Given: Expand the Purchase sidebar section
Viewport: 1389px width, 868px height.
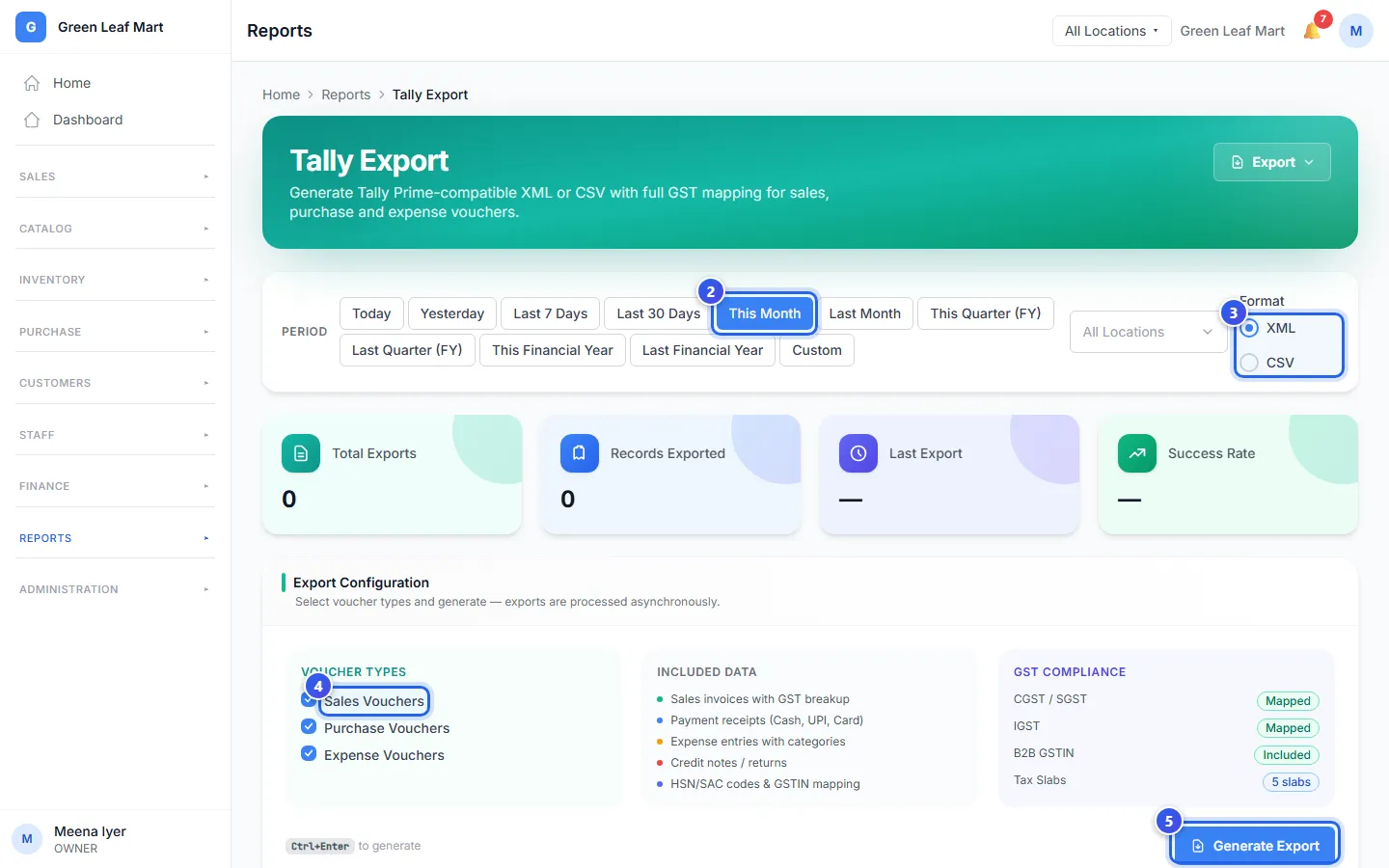Looking at the screenshot, I should pos(115,332).
